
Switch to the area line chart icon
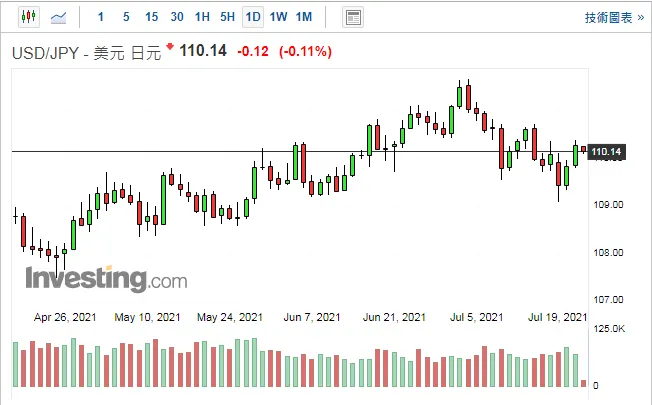coord(58,17)
